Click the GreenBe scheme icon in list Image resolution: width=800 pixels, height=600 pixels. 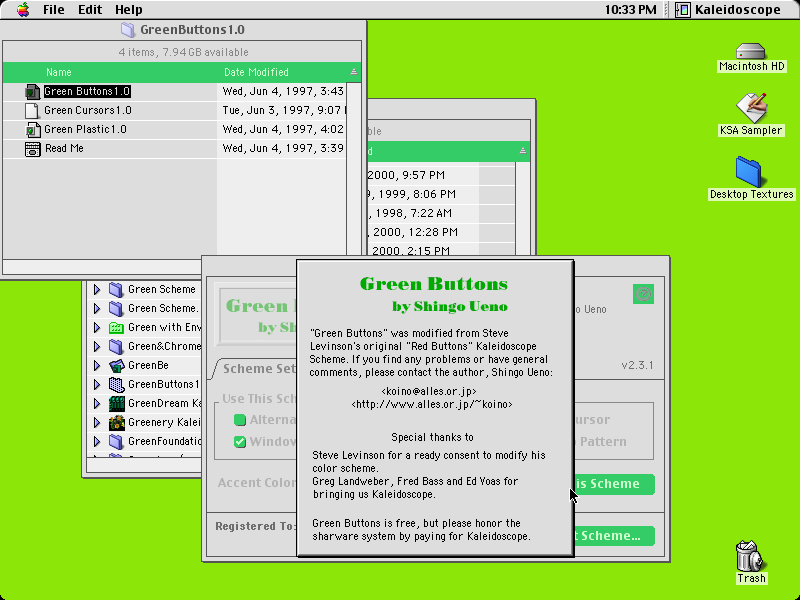(x=117, y=365)
